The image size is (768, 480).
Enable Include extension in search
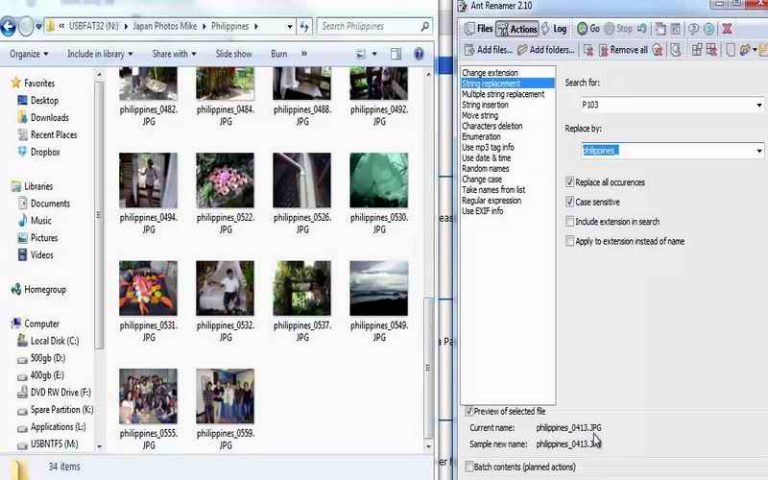[570, 222]
